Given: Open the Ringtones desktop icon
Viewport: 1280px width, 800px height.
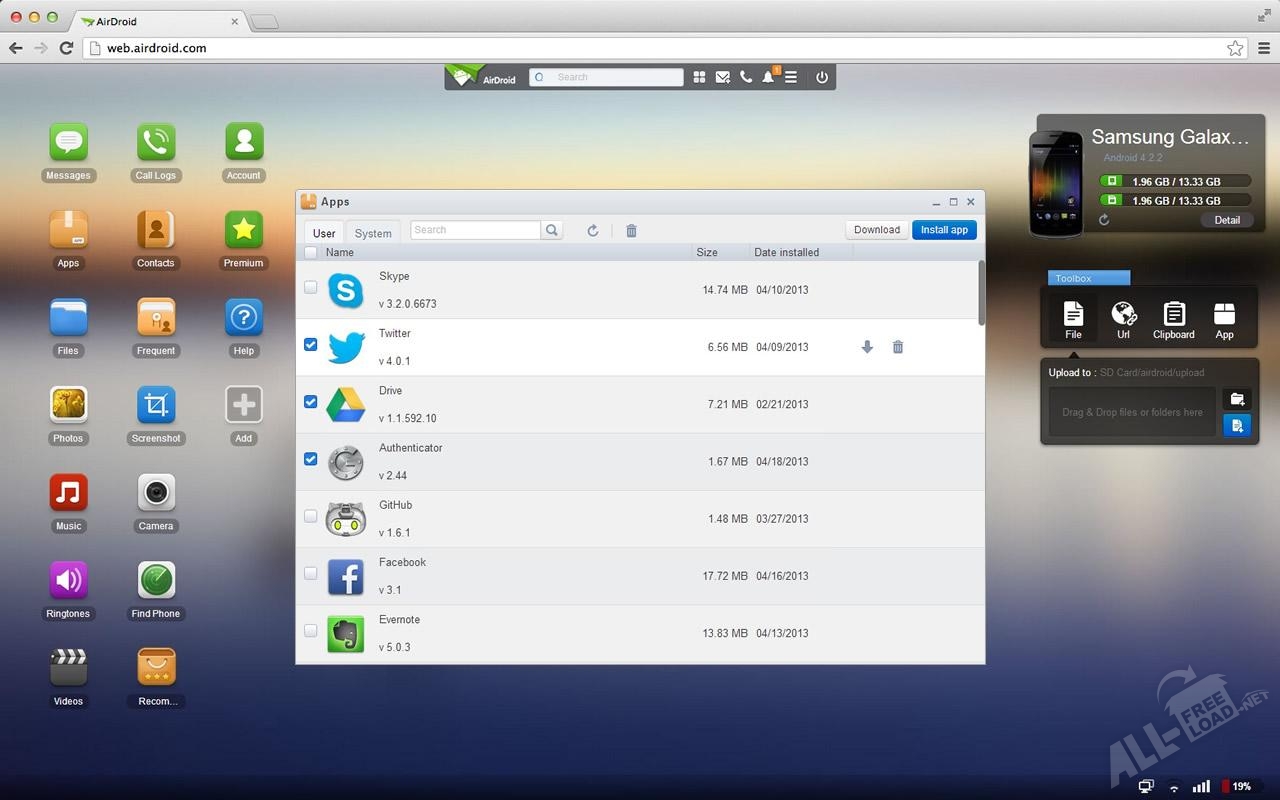Looking at the screenshot, I should 68,581.
